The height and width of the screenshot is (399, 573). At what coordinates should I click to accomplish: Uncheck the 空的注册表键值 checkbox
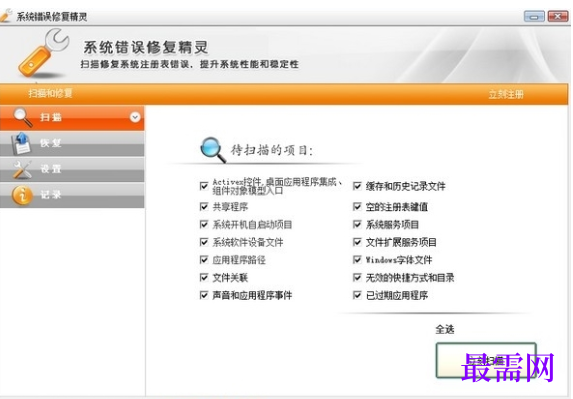tap(357, 207)
